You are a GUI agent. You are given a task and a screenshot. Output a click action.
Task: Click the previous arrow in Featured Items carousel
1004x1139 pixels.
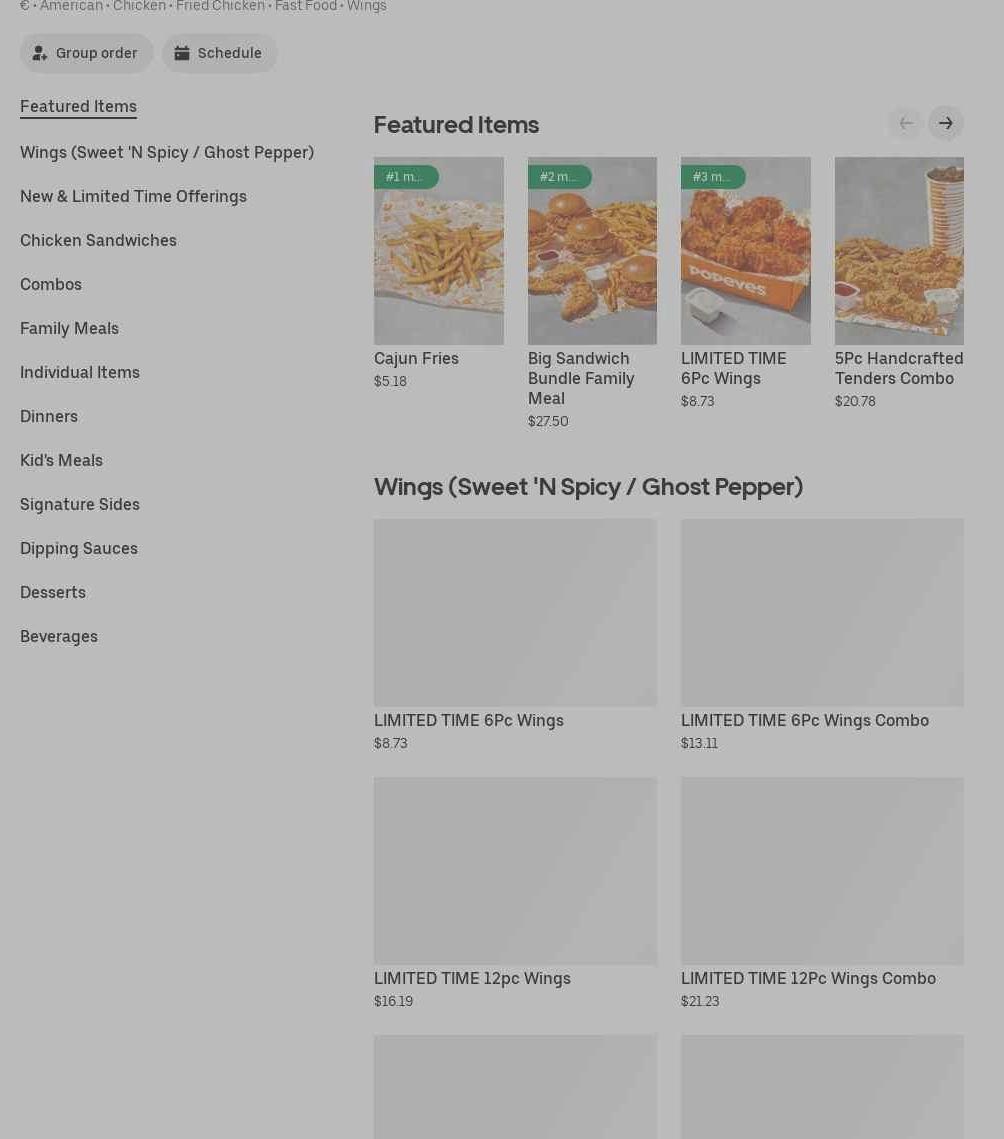tap(905, 123)
